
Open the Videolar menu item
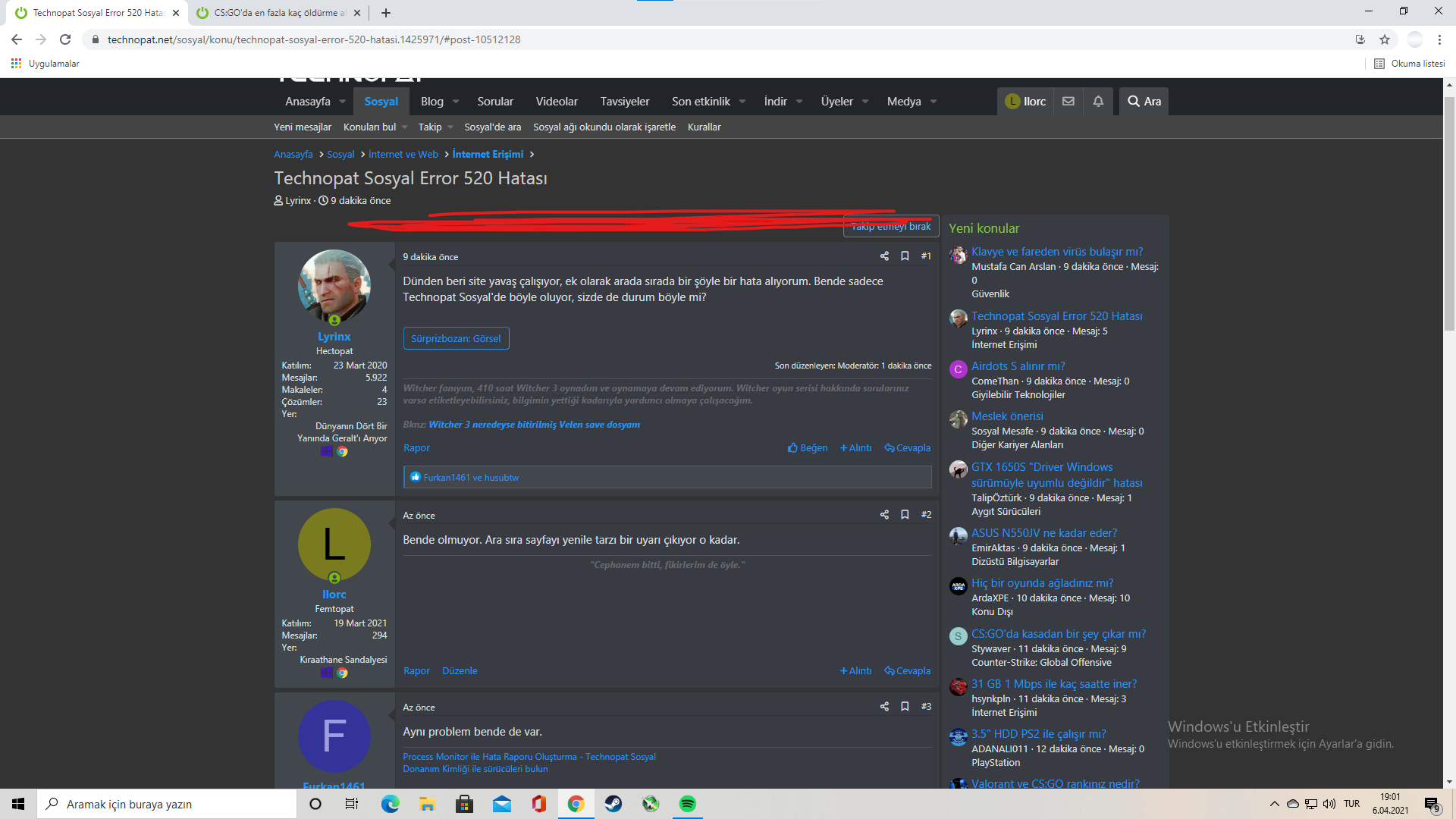[556, 101]
